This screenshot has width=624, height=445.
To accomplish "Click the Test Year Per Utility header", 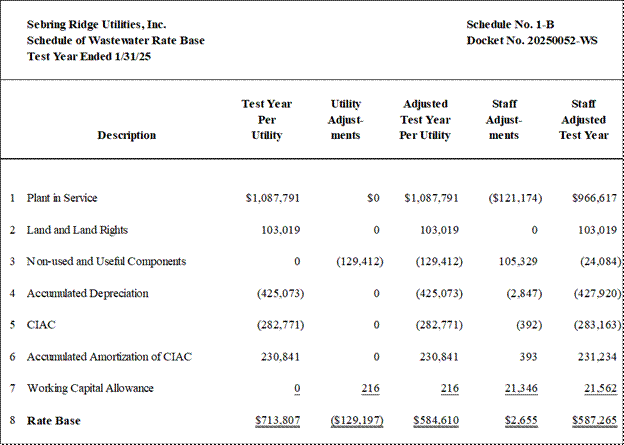I will point(267,120).
